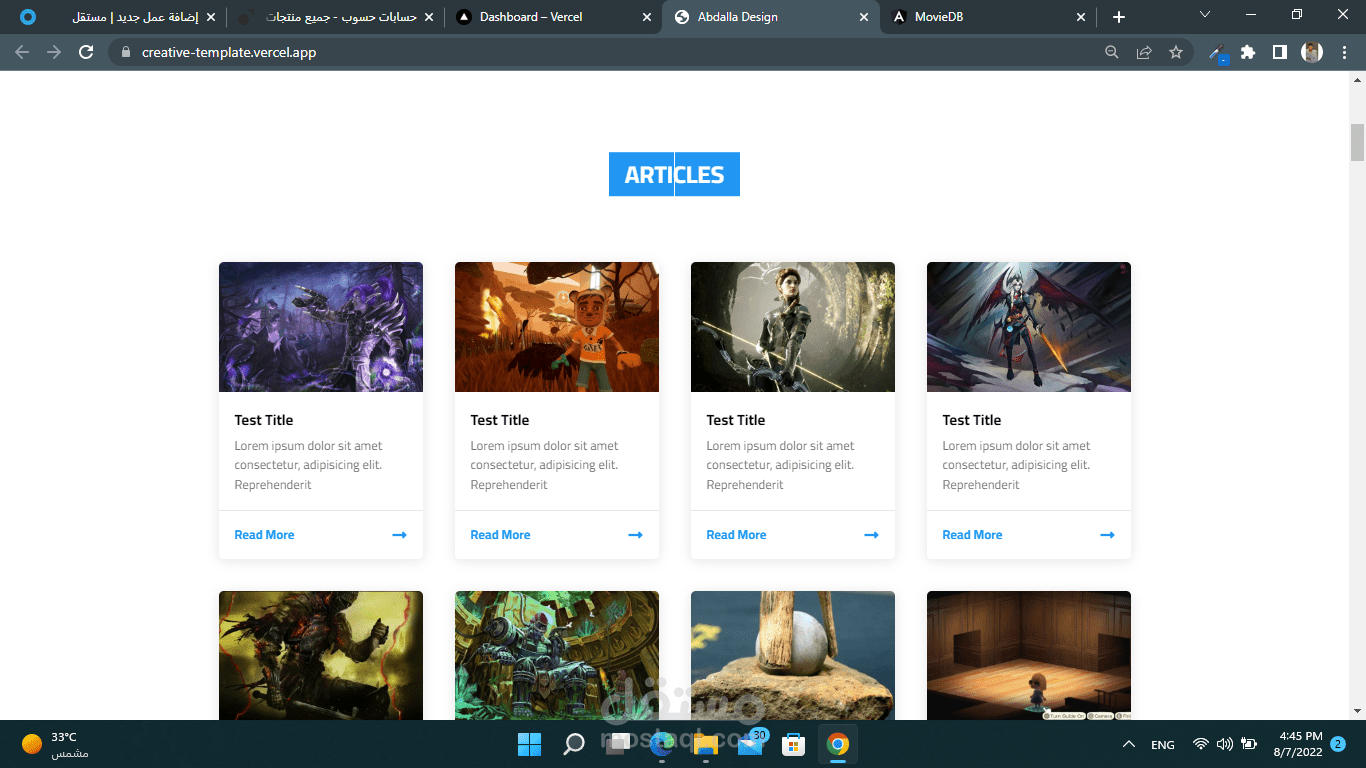Click the ARTICLES section heading
1366x768 pixels.
(x=674, y=174)
